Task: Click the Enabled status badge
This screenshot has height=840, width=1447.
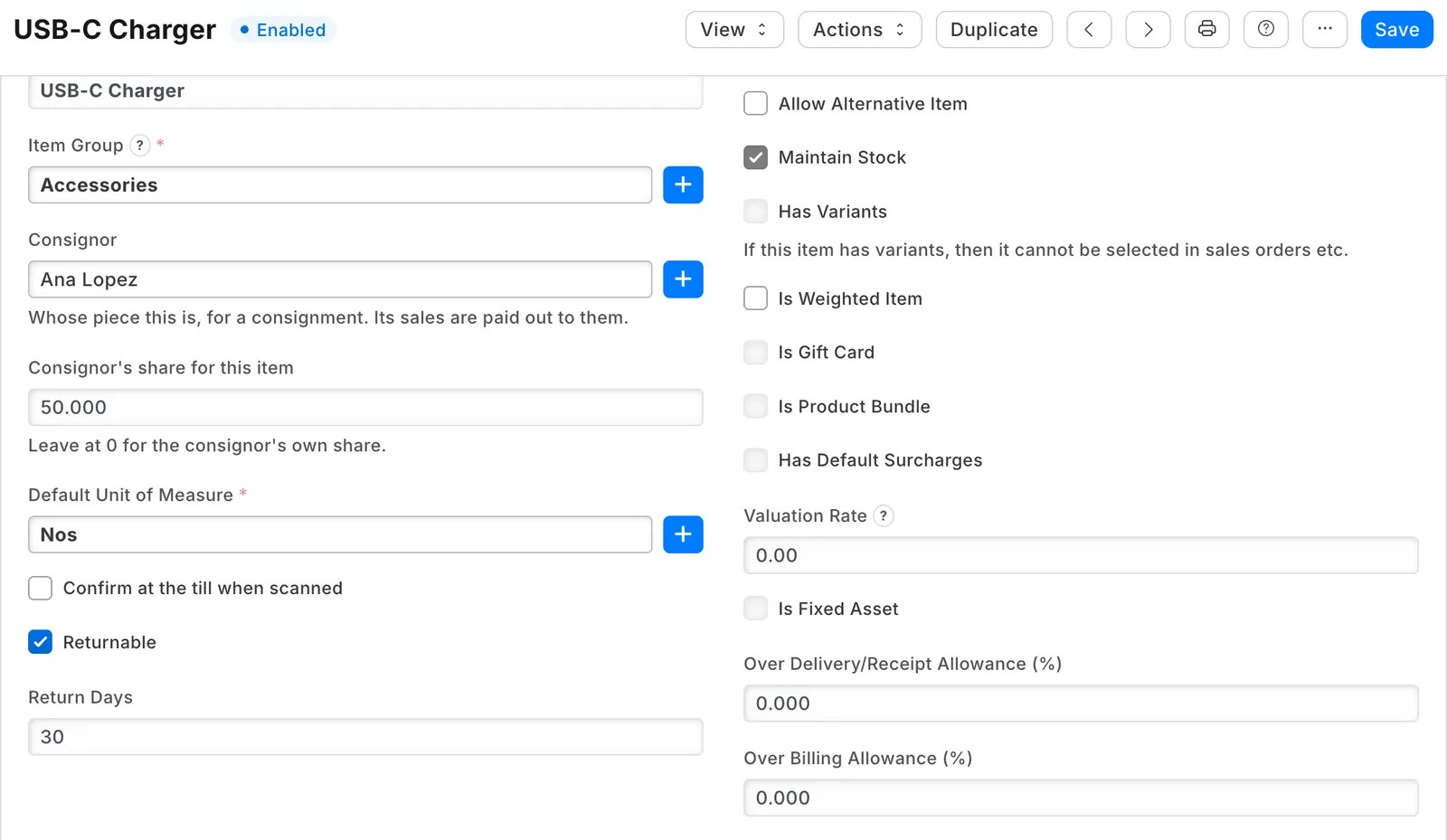Action: point(283,30)
